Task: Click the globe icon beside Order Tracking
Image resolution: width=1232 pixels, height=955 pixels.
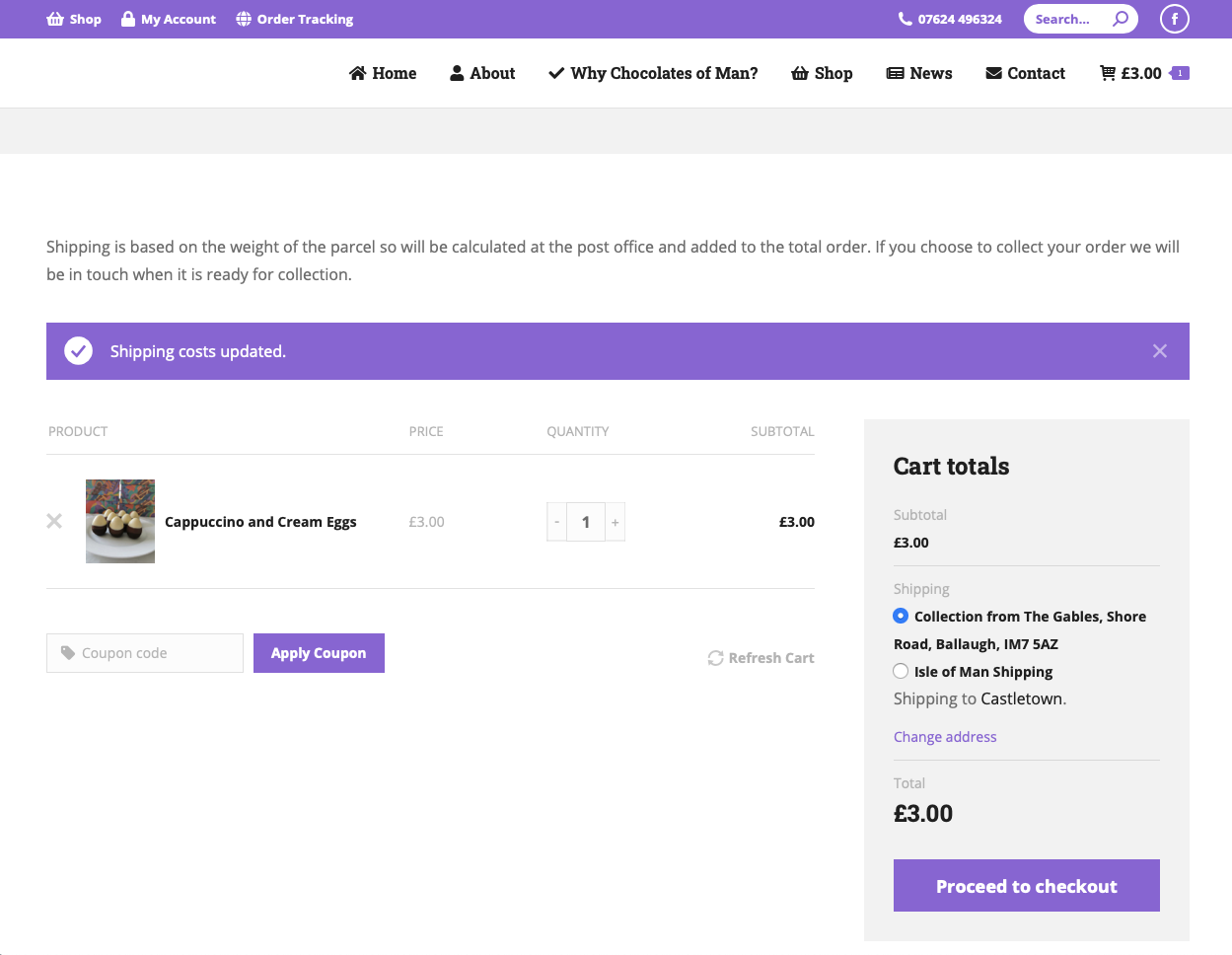Action: click(244, 19)
